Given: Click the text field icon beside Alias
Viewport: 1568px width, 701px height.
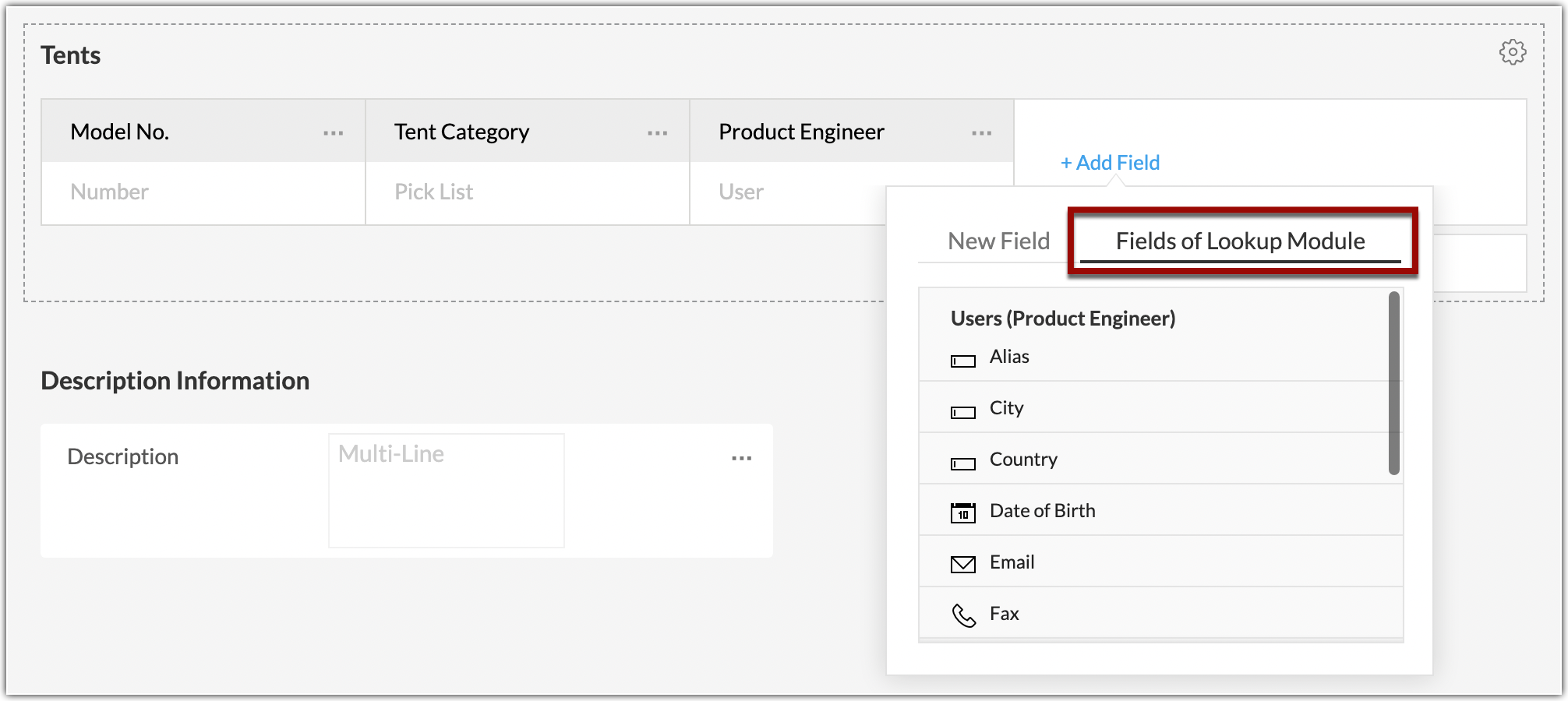Looking at the screenshot, I should 962,361.
